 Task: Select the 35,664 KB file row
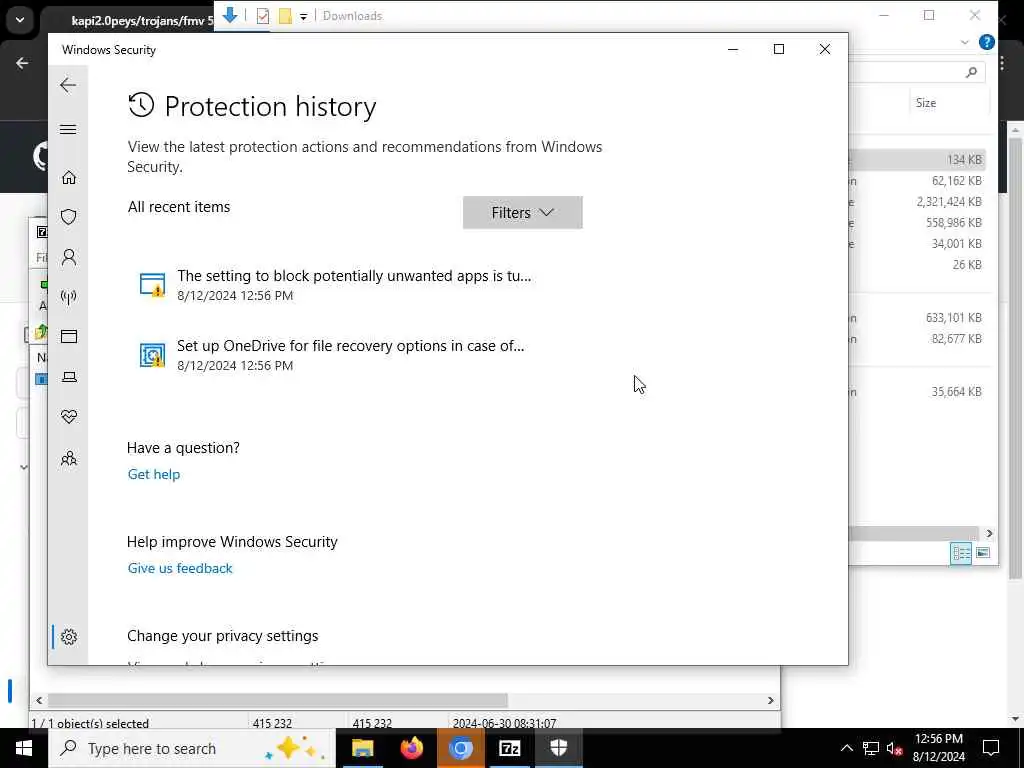click(x=917, y=392)
